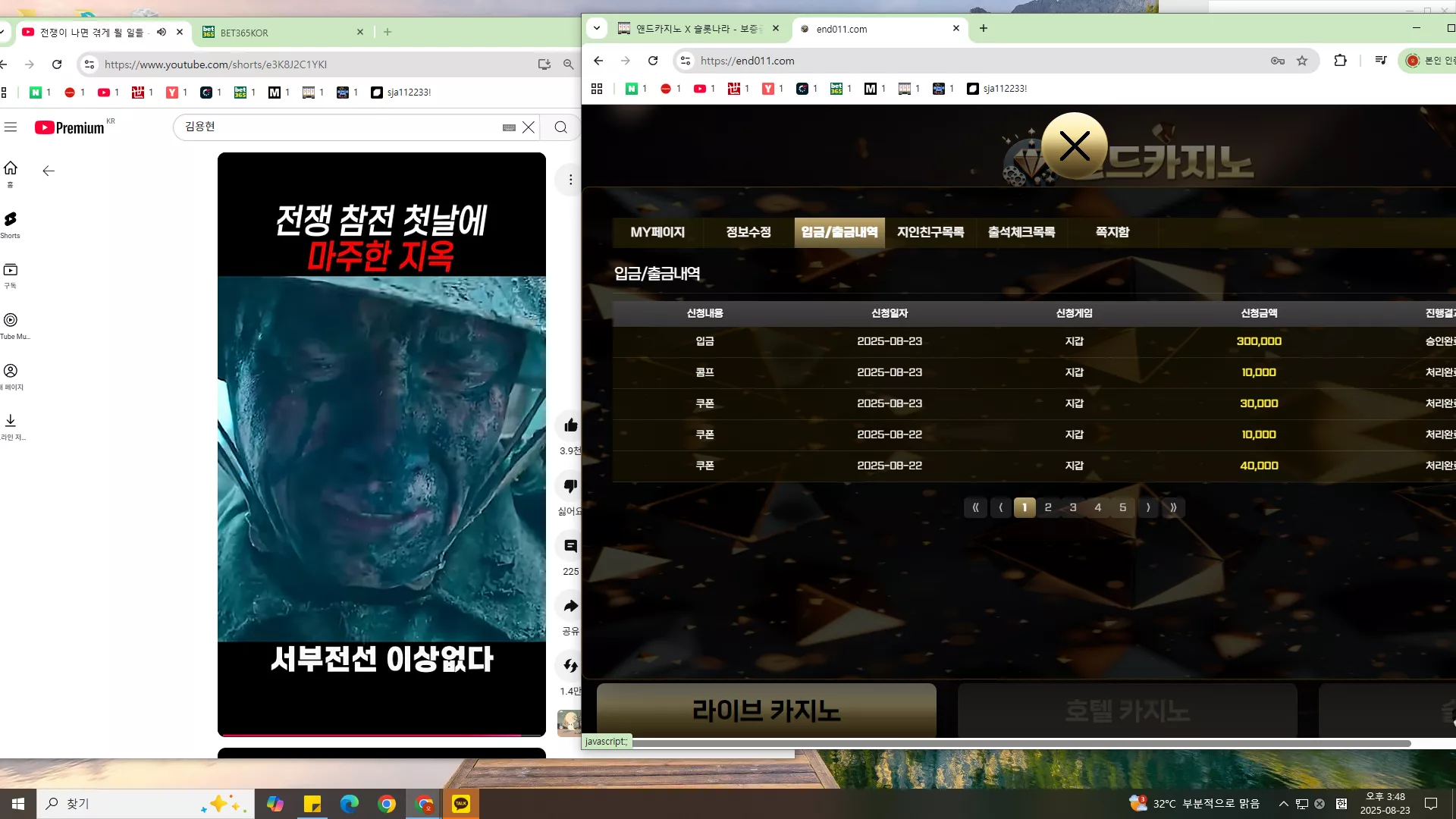This screenshot has width=1456, height=819.
Task: Expand the system tray hidden icons
Action: pyautogui.click(x=1283, y=804)
